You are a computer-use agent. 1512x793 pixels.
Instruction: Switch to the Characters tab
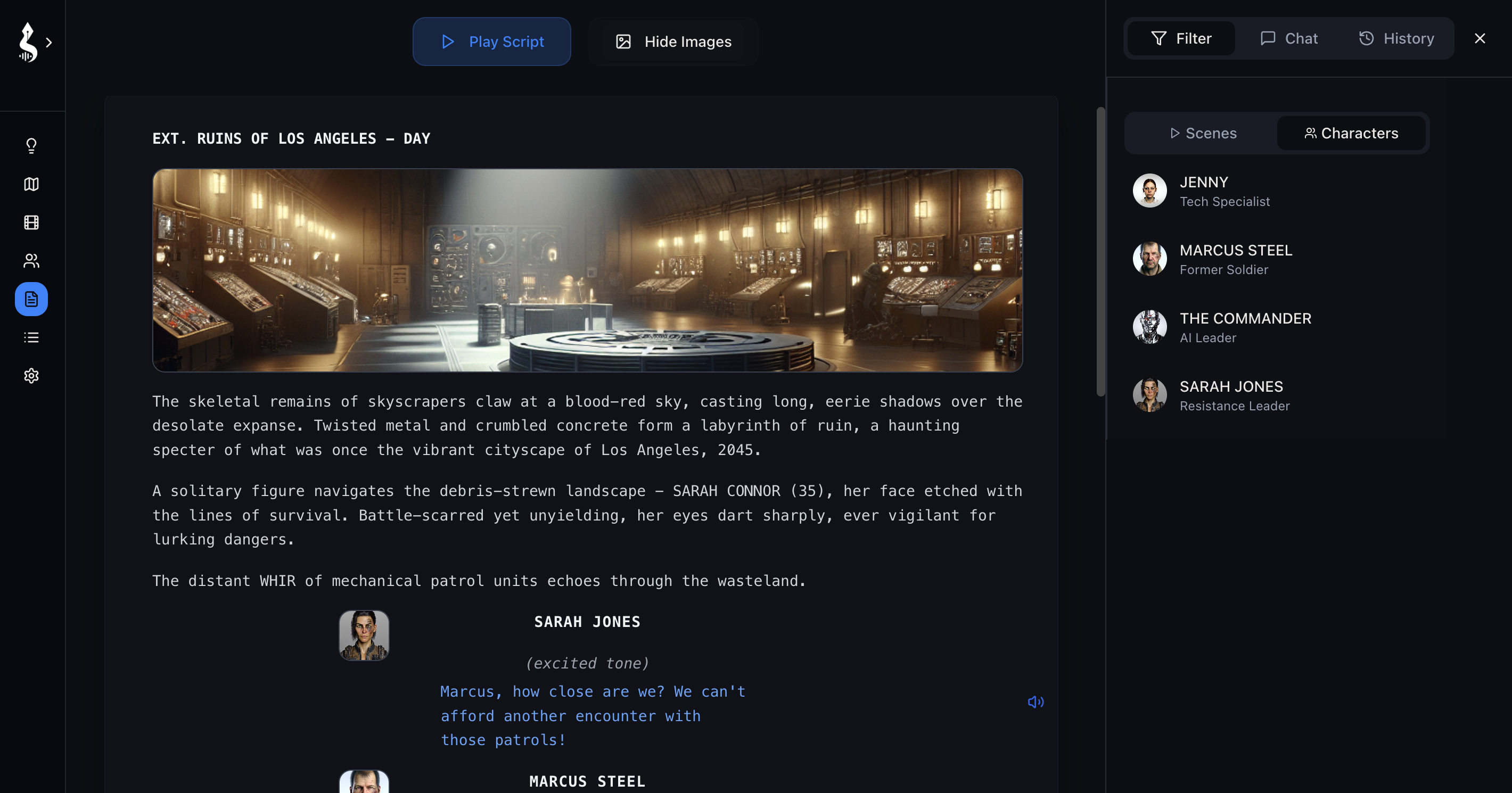1352,133
